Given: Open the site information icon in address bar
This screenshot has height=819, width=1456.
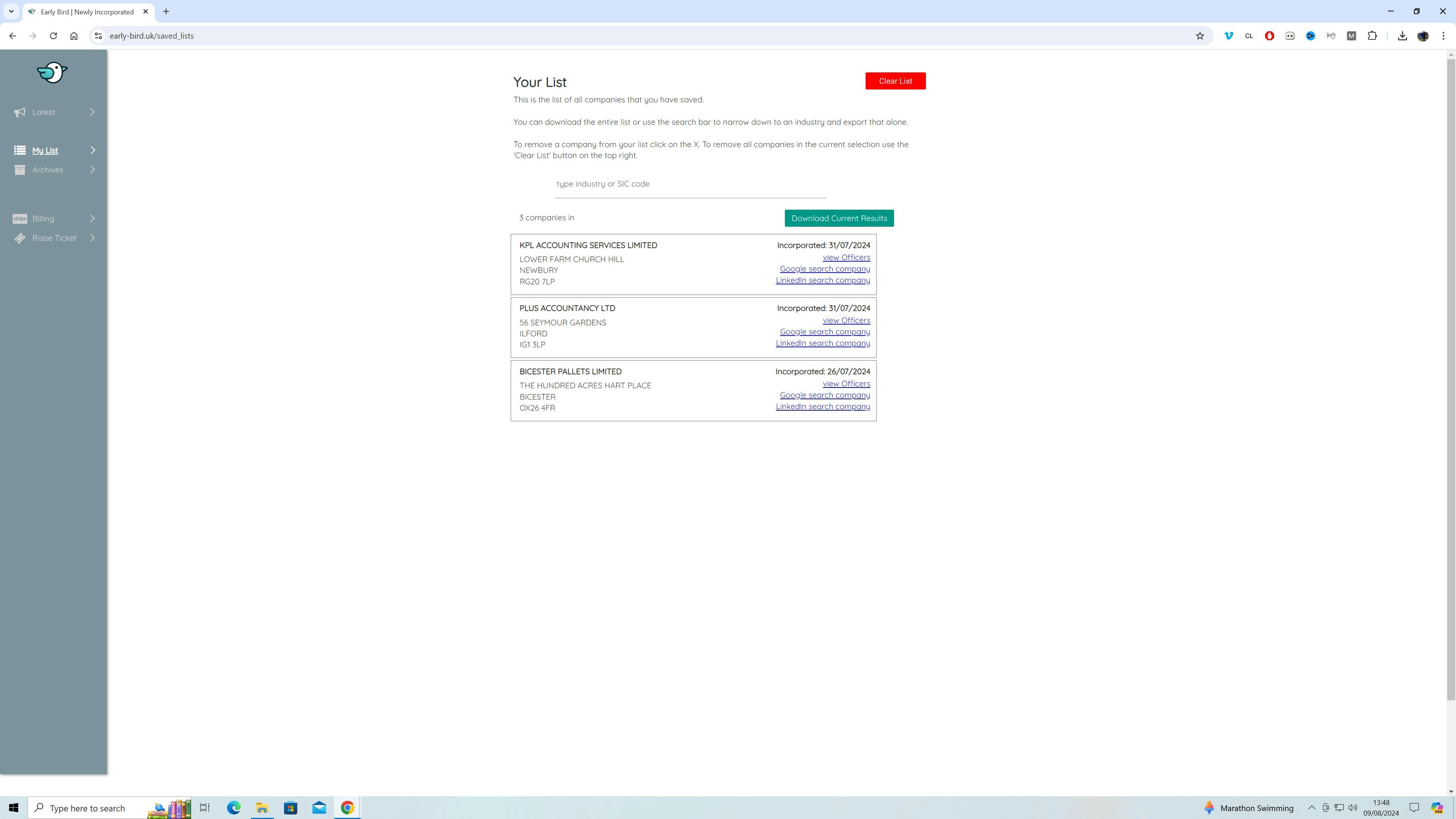Looking at the screenshot, I should [98, 36].
